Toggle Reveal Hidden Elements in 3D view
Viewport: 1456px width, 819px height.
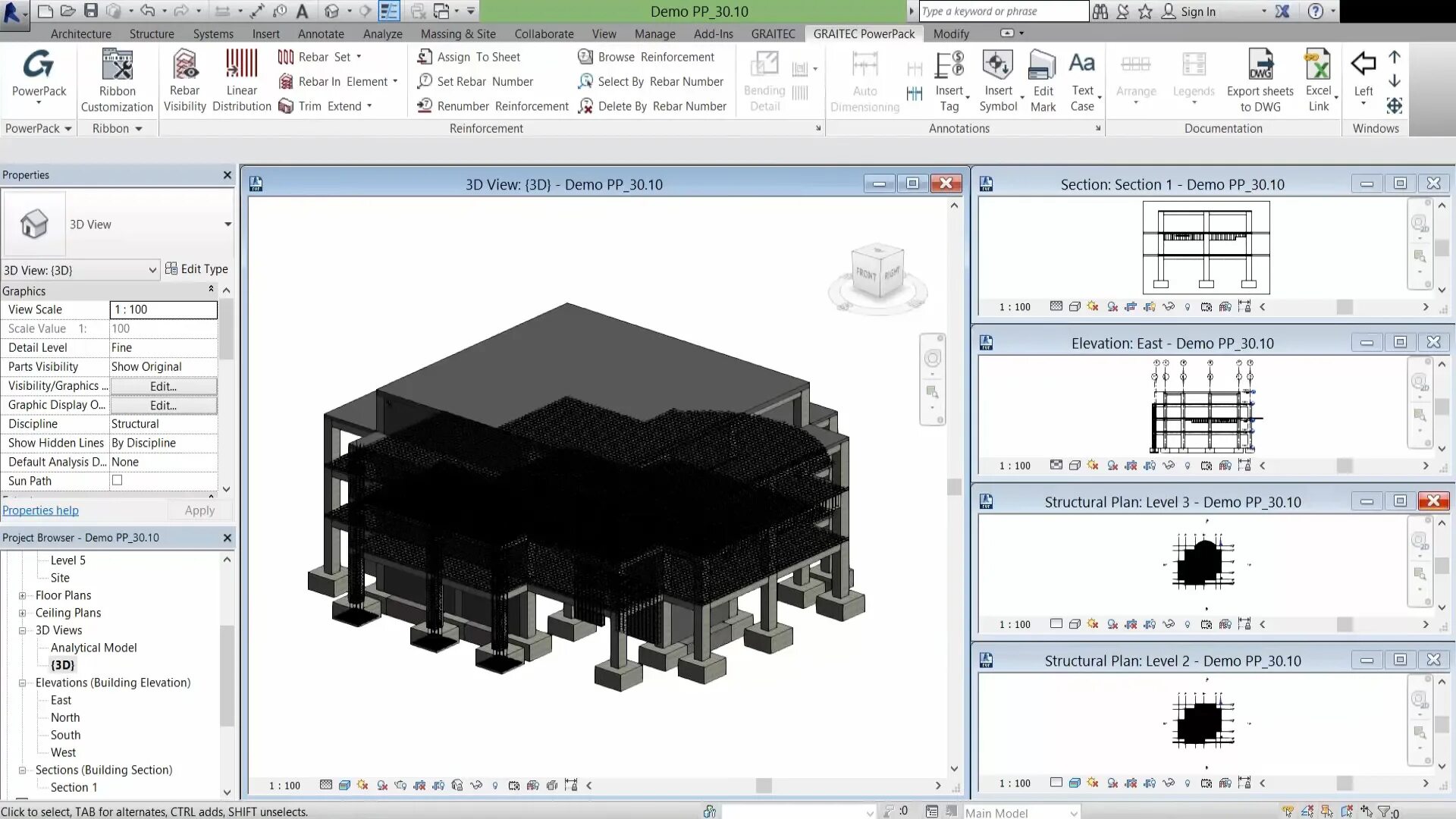[x=495, y=786]
